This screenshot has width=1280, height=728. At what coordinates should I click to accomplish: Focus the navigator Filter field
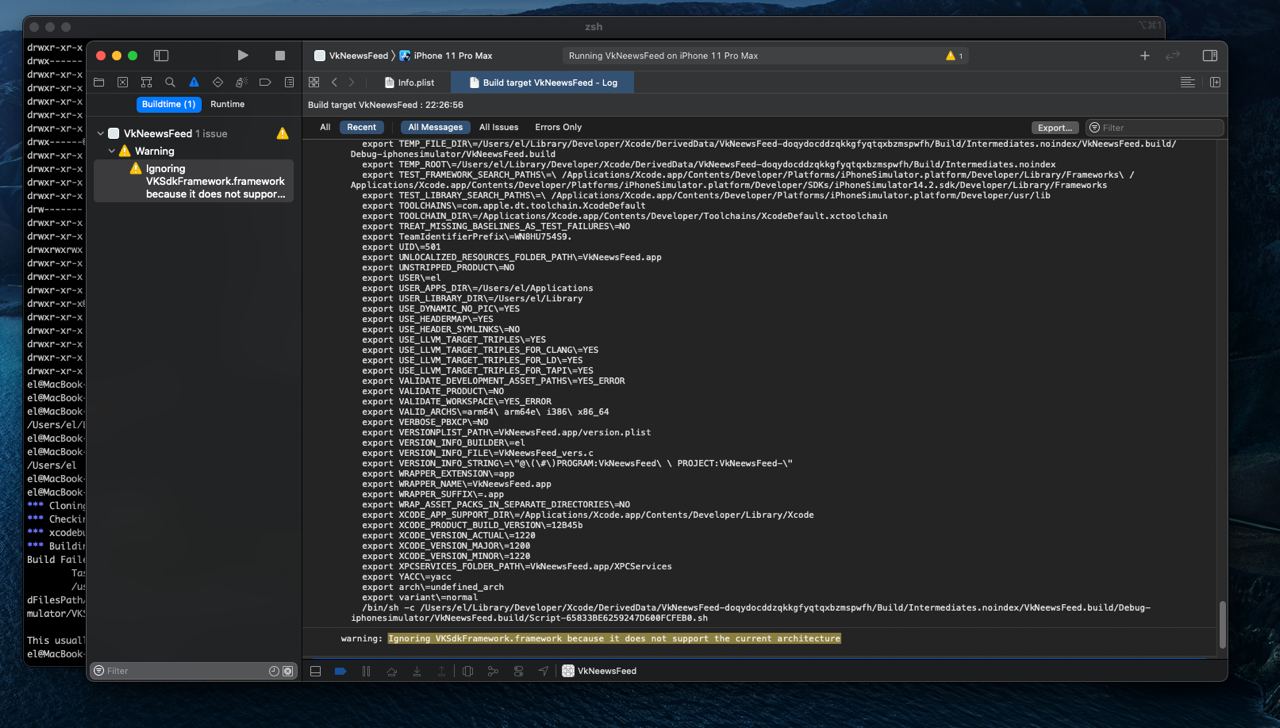182,671
